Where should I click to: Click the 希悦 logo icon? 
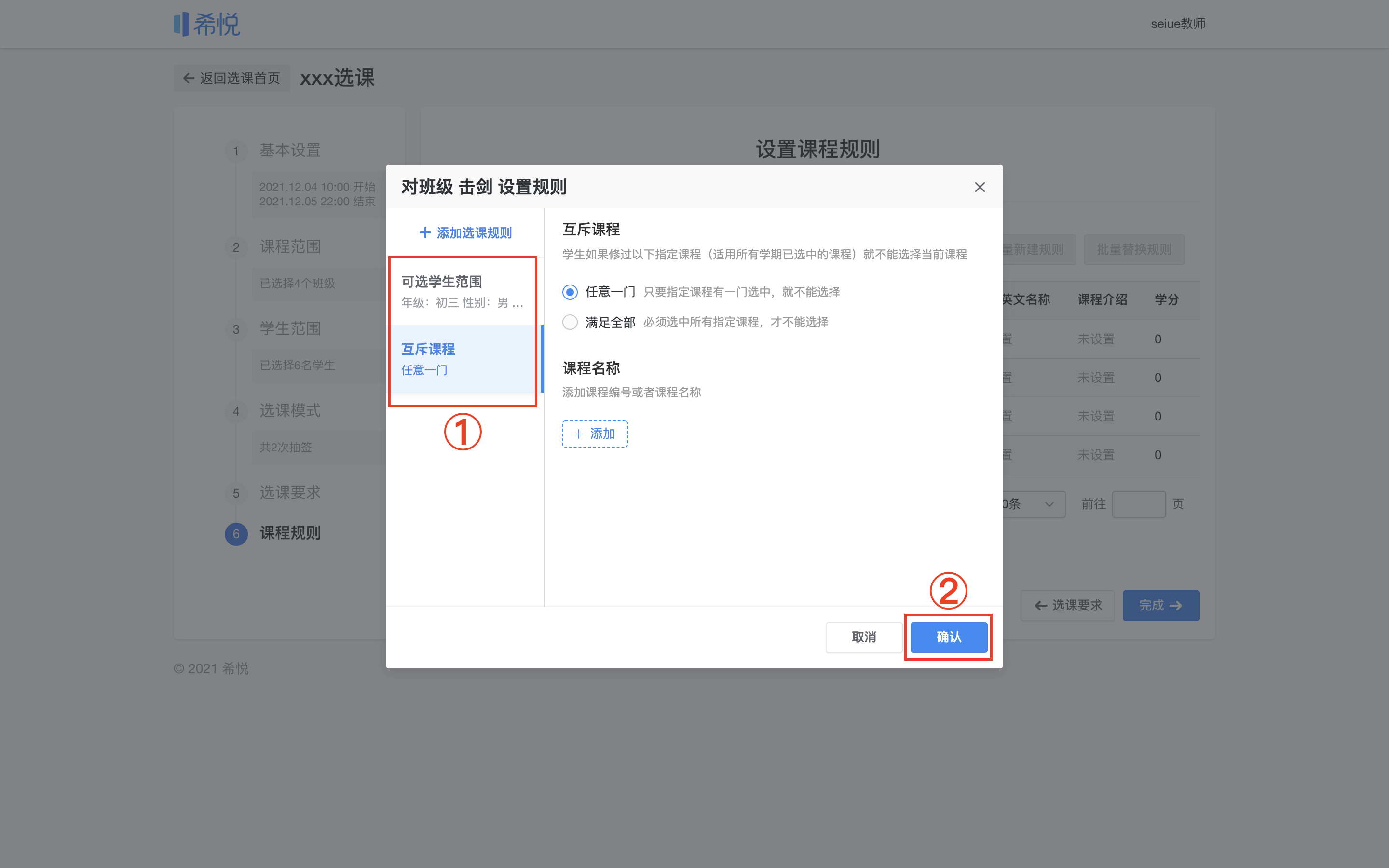point(207,24)
